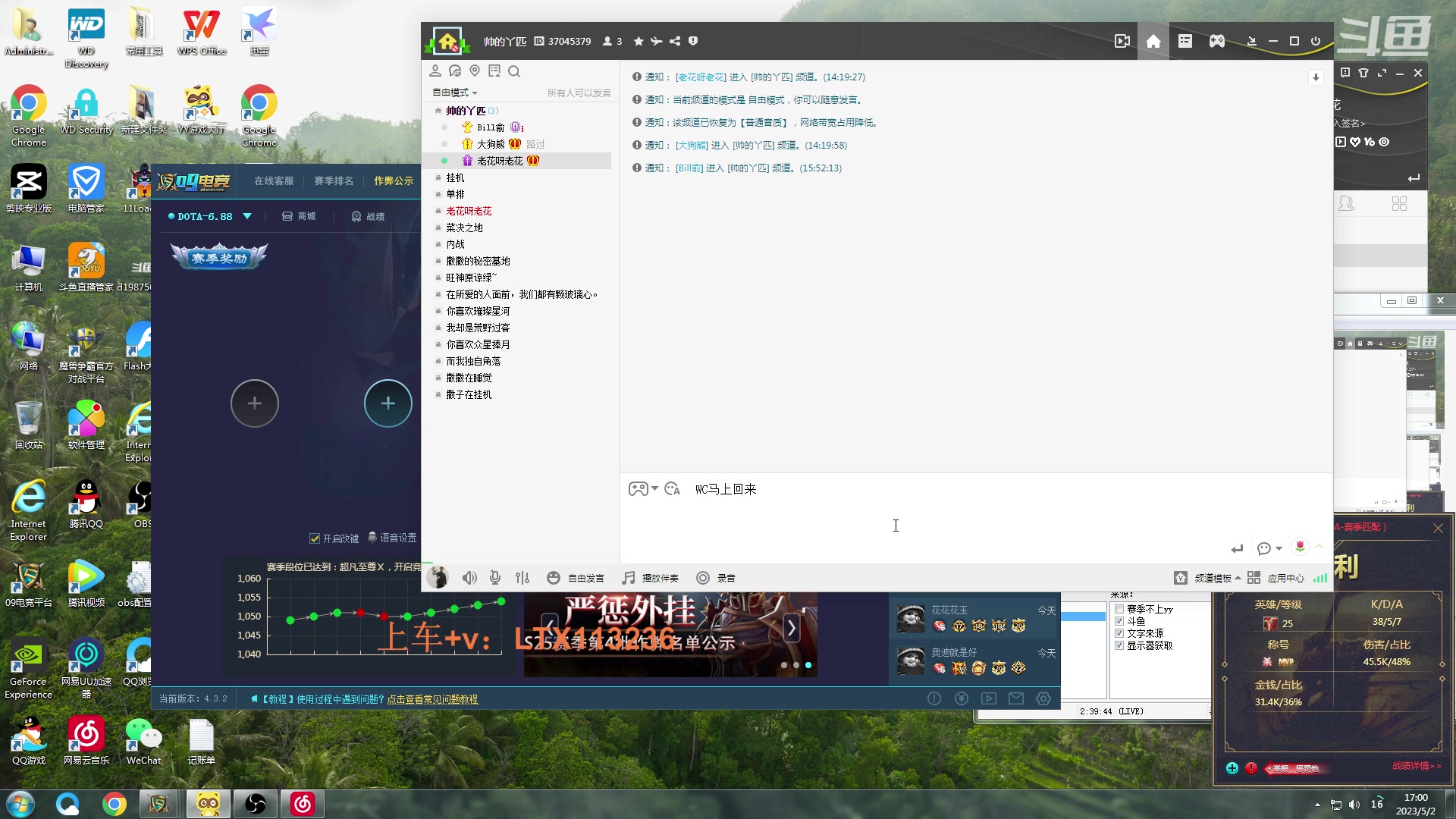Click the location pin icon above channel tree
Viewport: 1456px width, 819px height.
tap(475, 71)
